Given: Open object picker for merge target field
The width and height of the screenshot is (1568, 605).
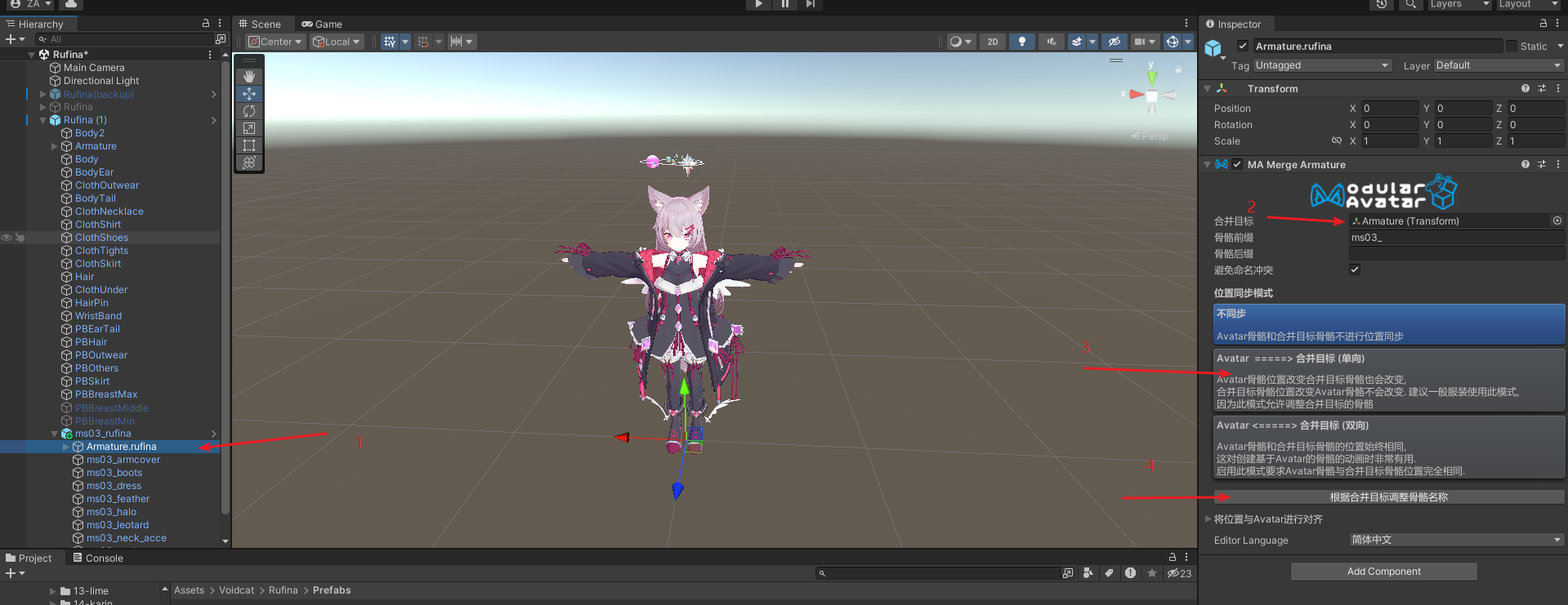Looking at the screenshot, I should (x=1557, y=221).
